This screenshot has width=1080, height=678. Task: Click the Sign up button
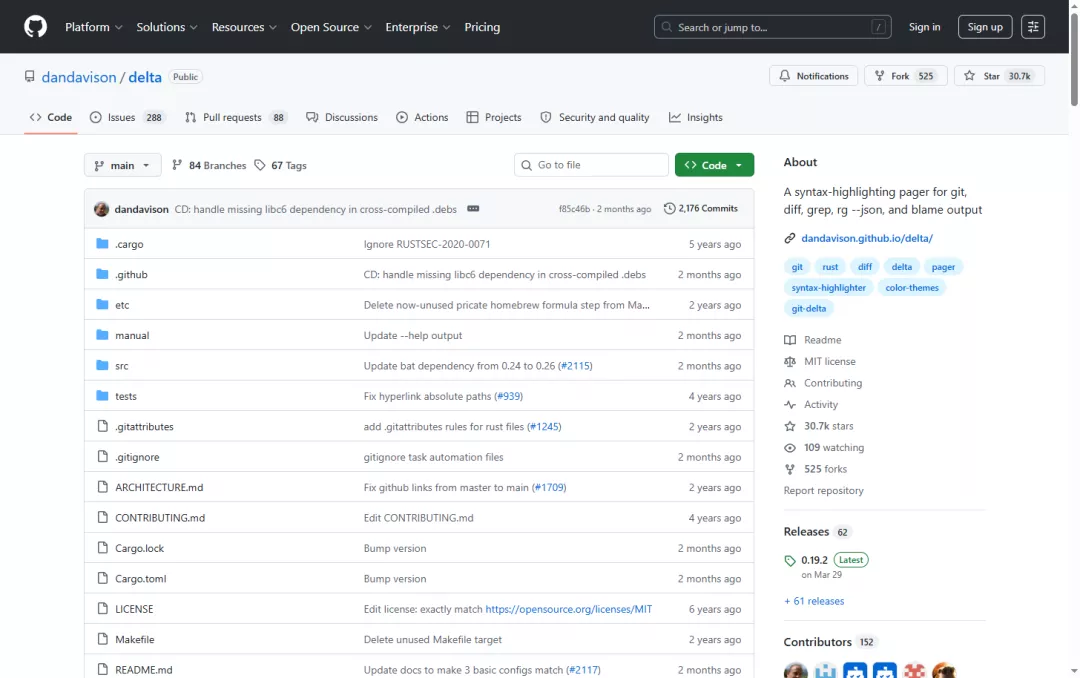point(985,27)
